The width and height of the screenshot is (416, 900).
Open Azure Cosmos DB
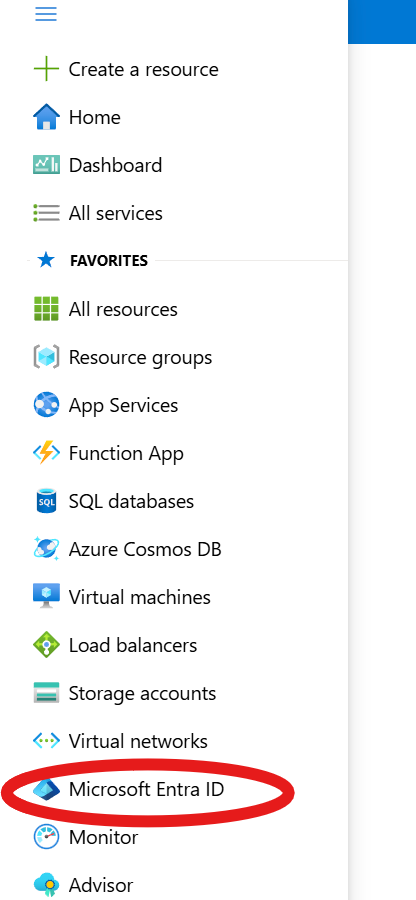click(x=127, y=549)
